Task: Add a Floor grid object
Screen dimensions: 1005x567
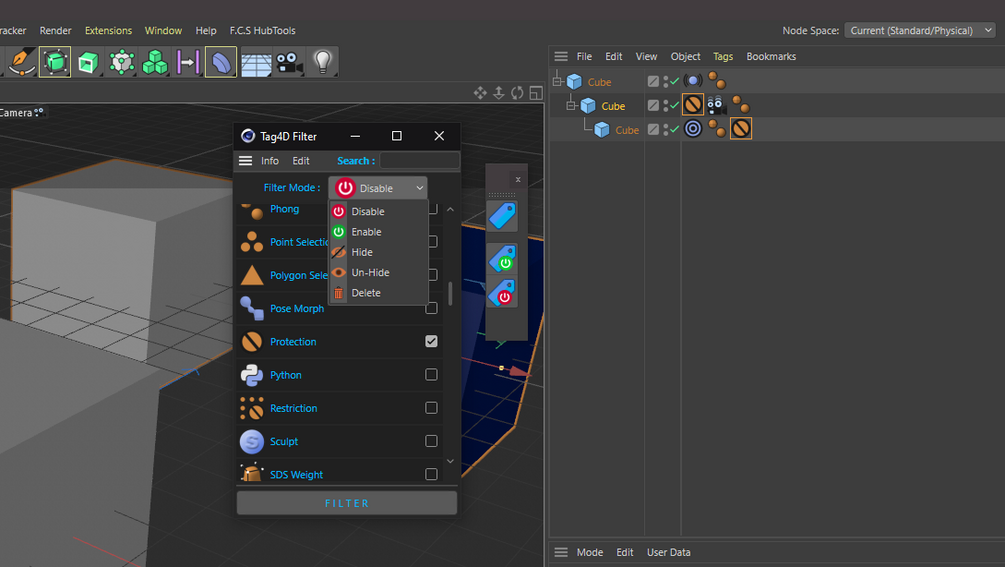Action: click(x=256, y=63)
